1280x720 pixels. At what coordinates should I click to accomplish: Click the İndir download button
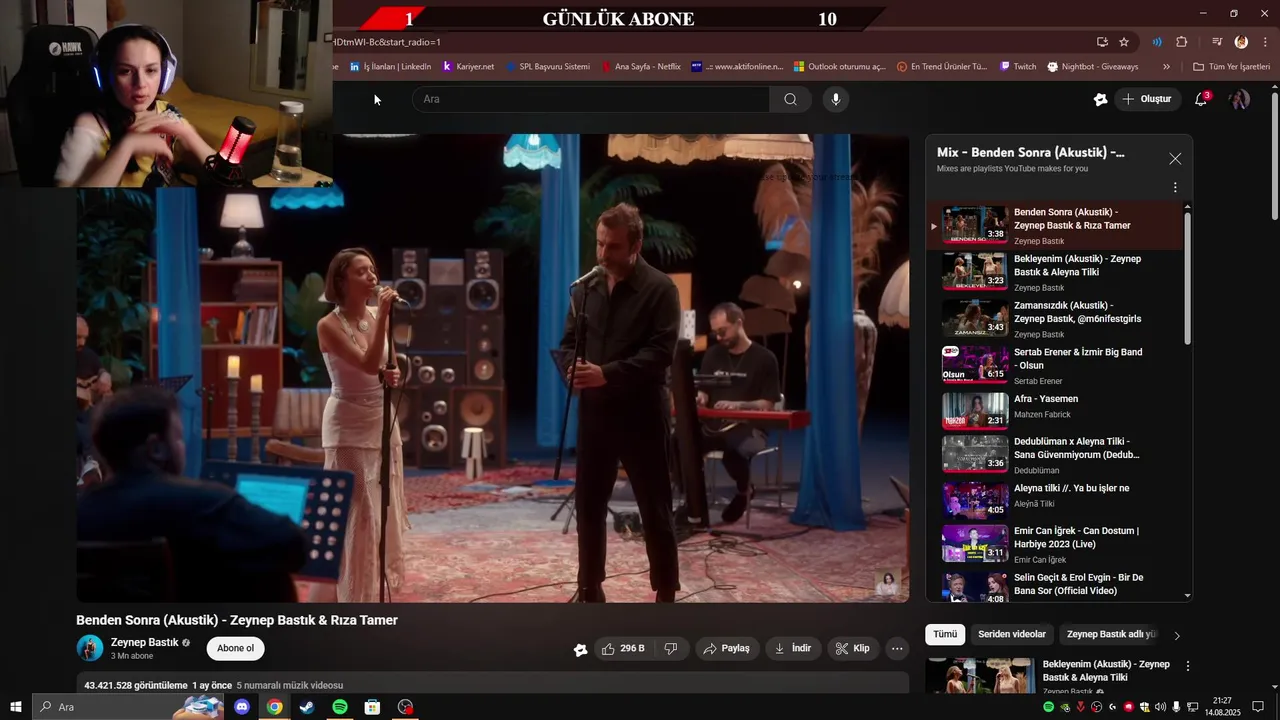[793, 648]
